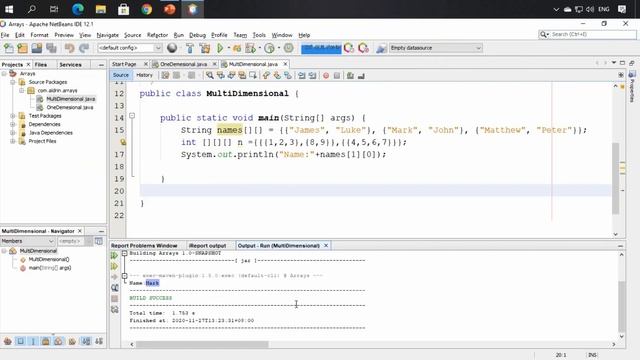Open Chrome from the taskbar
This screenshot has width=640, height=360.
click(x=147, y=9)
